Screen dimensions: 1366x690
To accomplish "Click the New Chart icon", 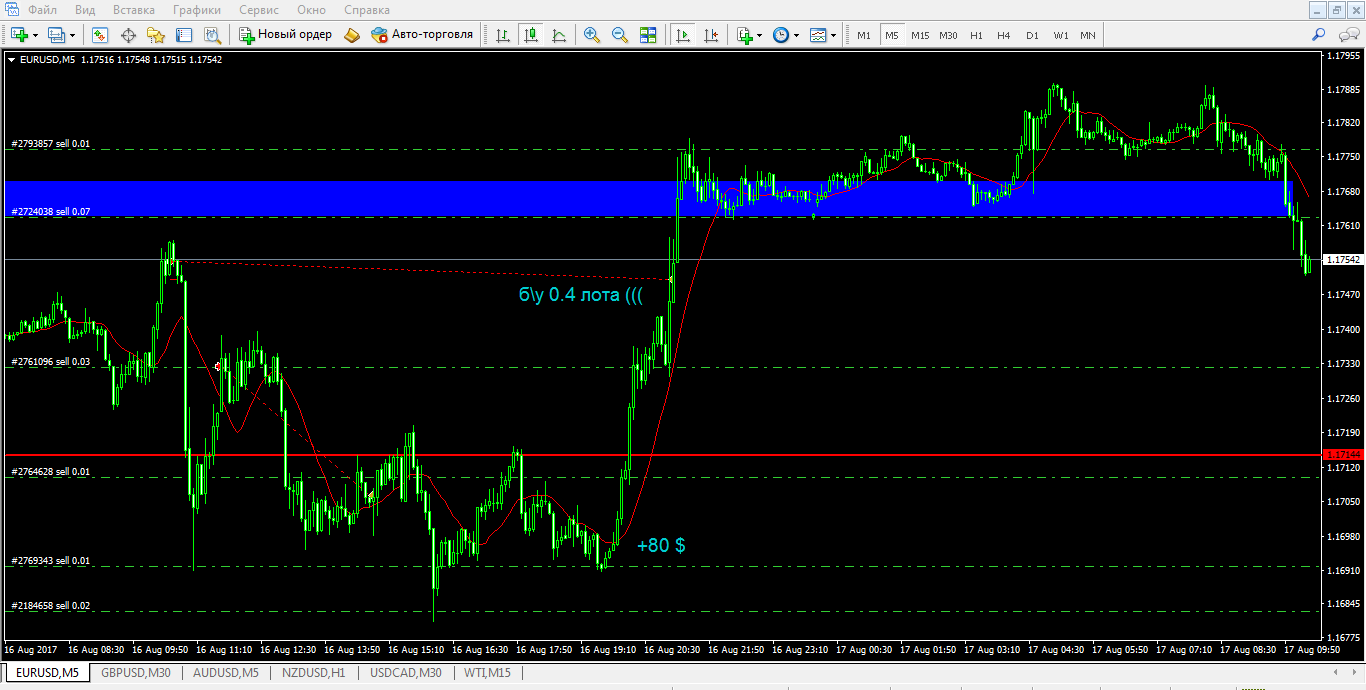I will [19, 35].
